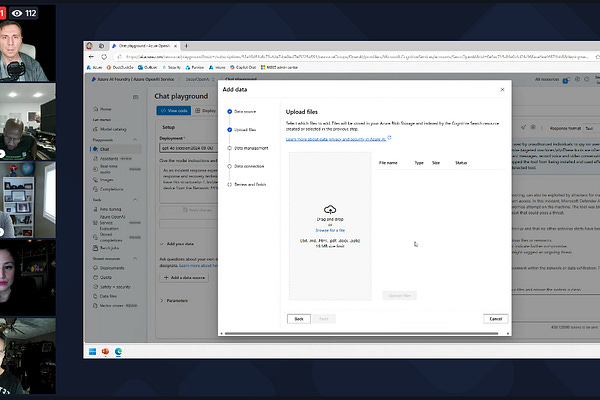Open the Security bookmark
Viewport: 600px width, 400px height.
[171, 67]
